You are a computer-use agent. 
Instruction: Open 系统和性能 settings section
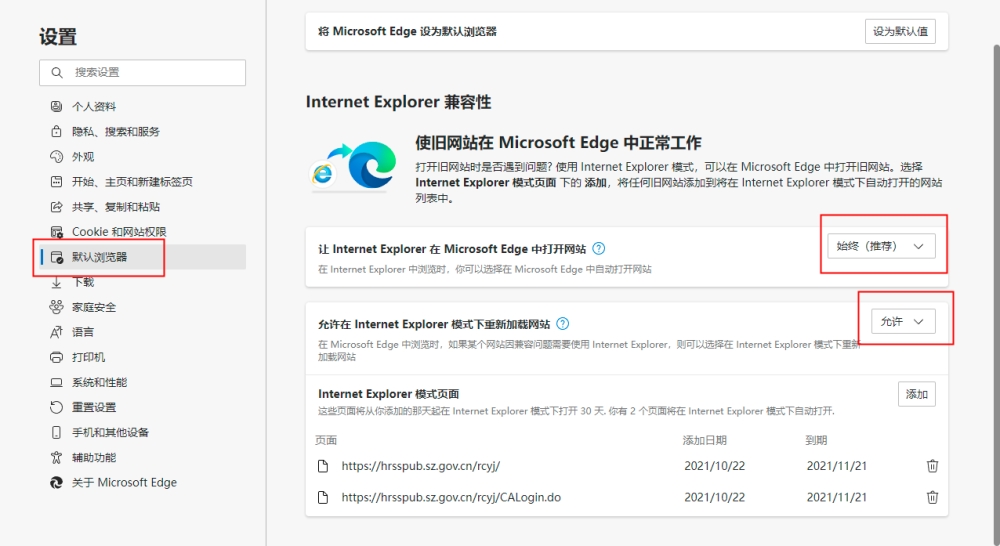pyautogui.click(x=142, y=382)
